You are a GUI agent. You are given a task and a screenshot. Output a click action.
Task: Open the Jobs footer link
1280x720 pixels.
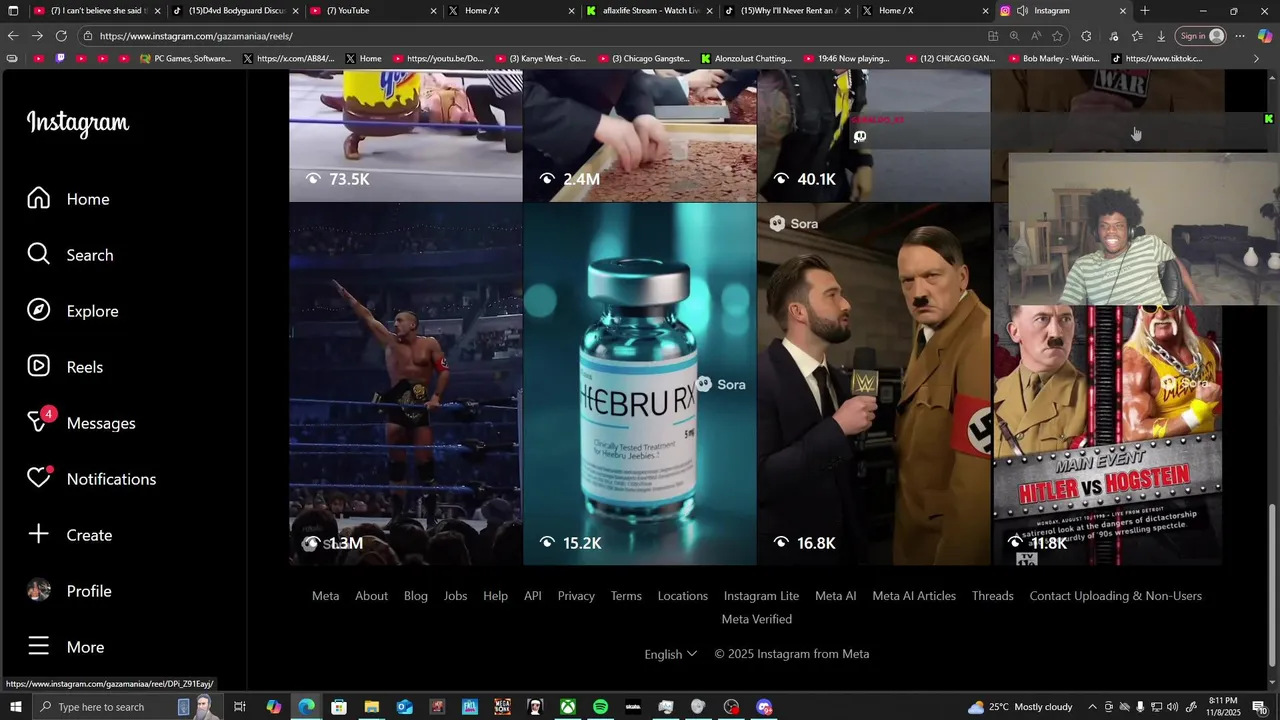(455, 596)
